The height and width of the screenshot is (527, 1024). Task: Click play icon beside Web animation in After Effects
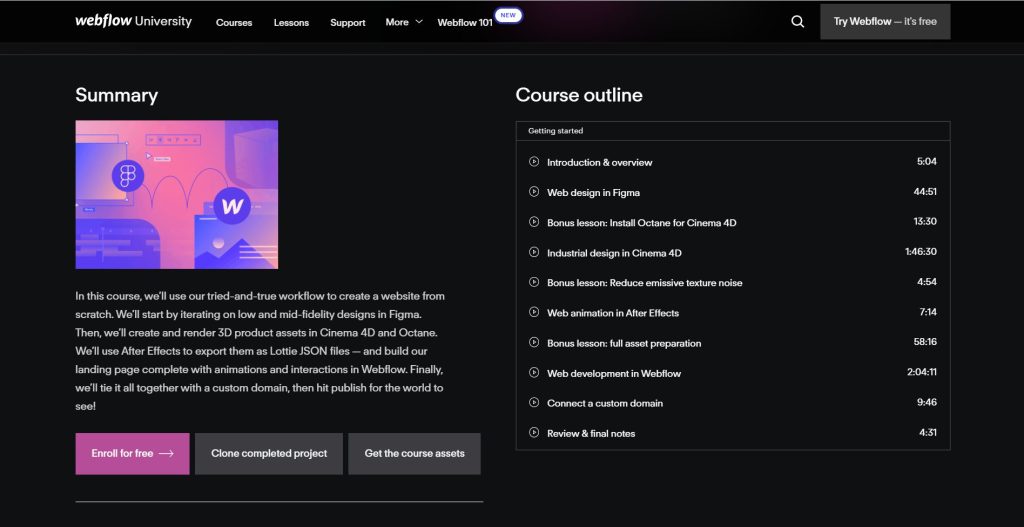tap(534, 311)
